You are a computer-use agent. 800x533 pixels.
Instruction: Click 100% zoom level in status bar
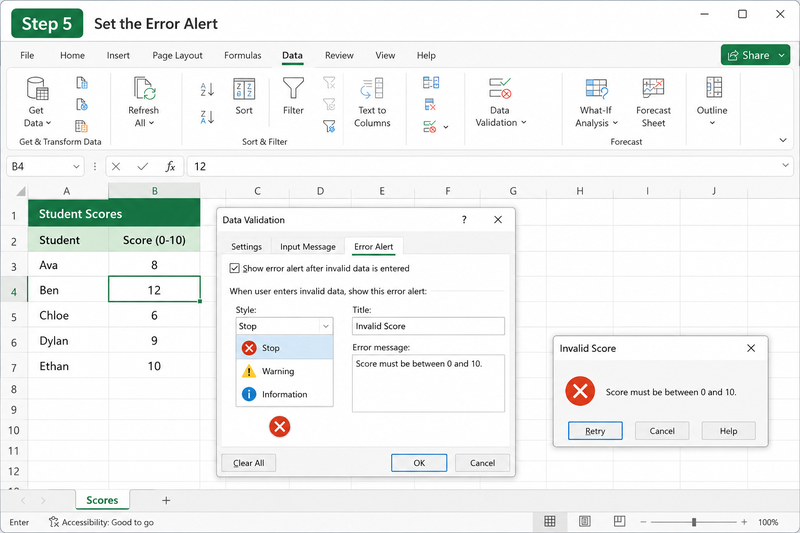(768, 522)
